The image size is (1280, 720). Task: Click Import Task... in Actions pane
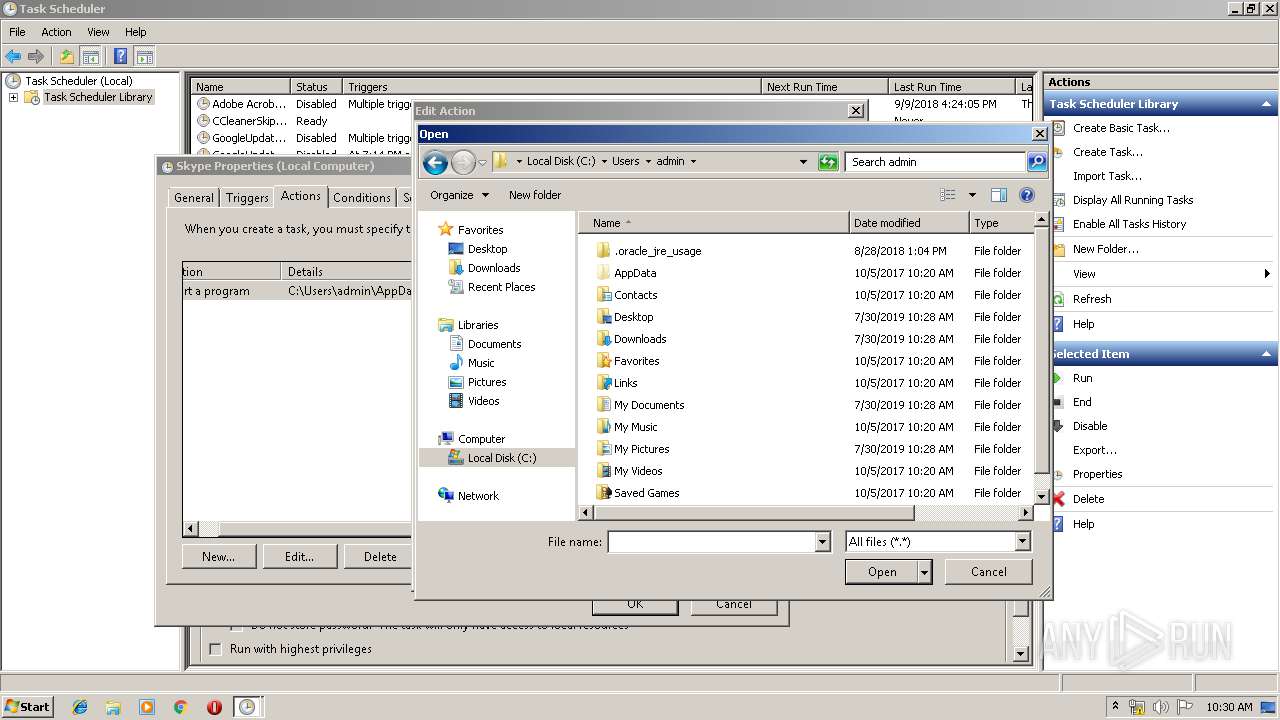point(1107,176)
